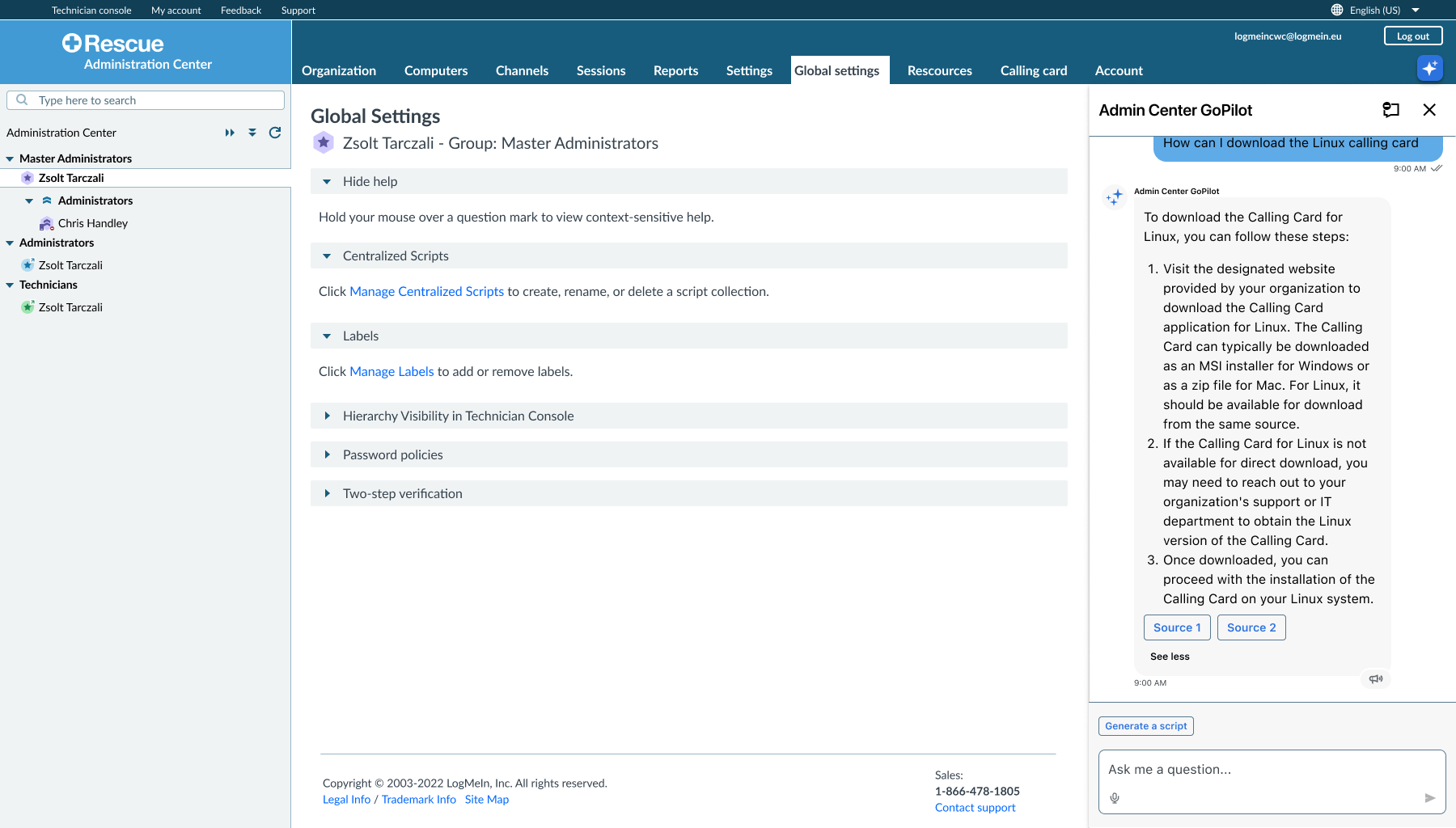This screenshot has width=1456, height=828.
Task: Click See less in GoPilot response
Action: pos(1170,657)
